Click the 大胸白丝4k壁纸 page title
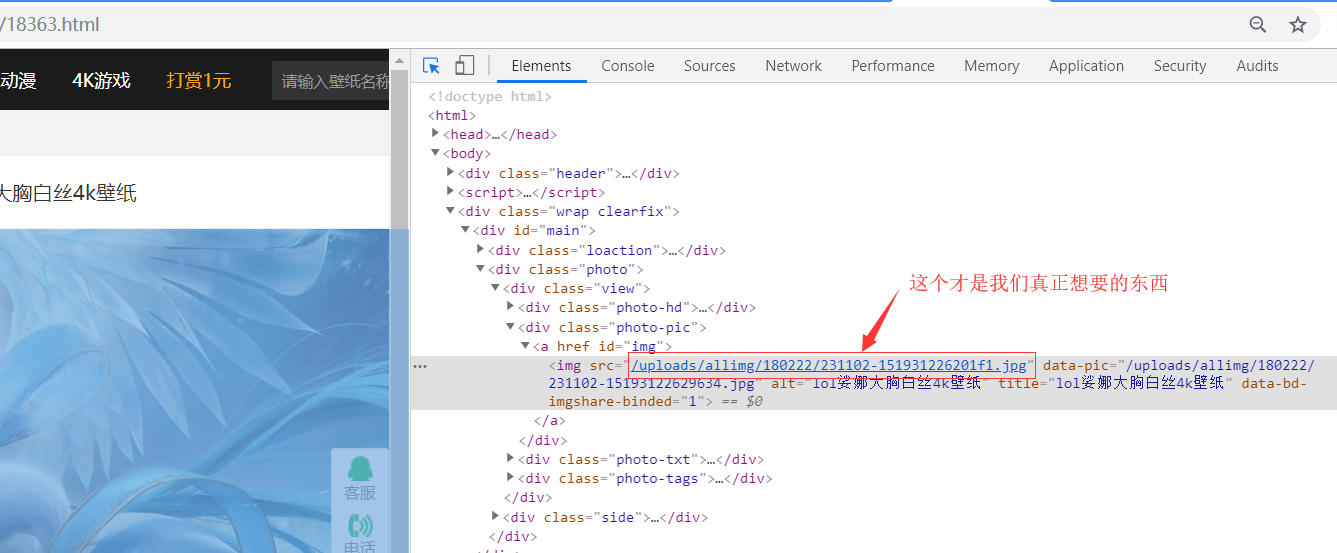 68,194
